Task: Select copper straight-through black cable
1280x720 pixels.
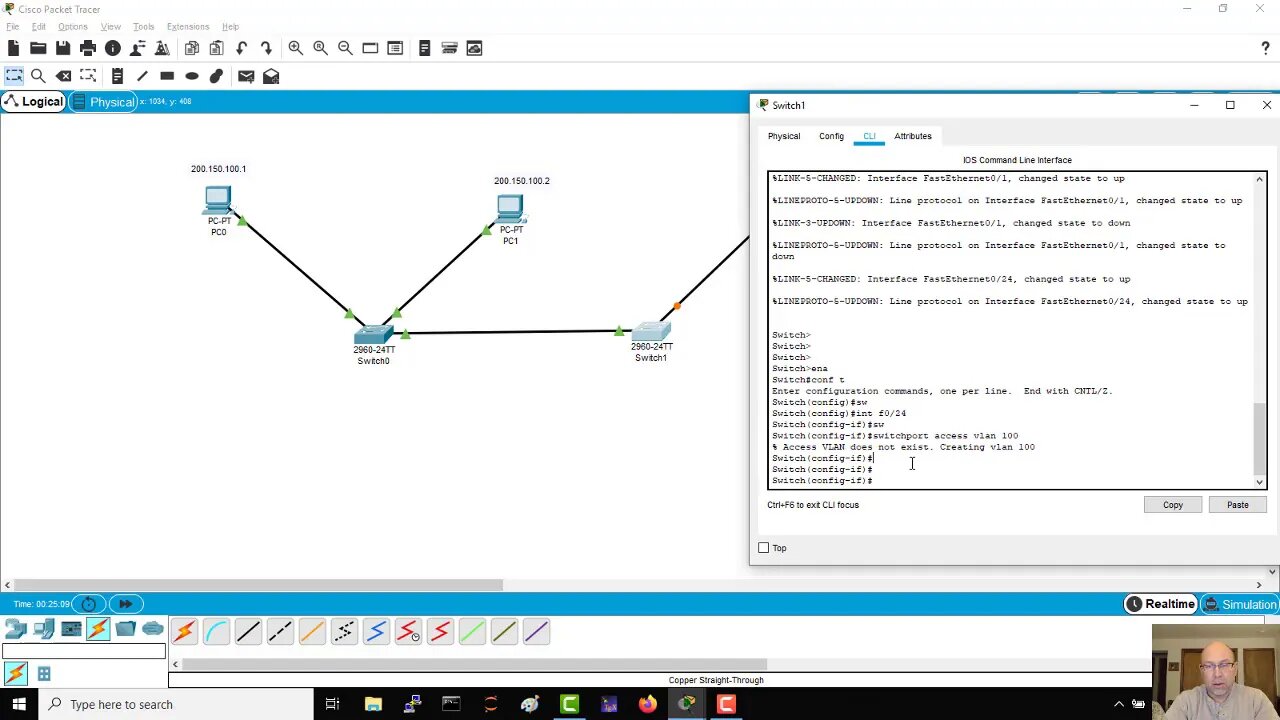Action: pos(248,631)
